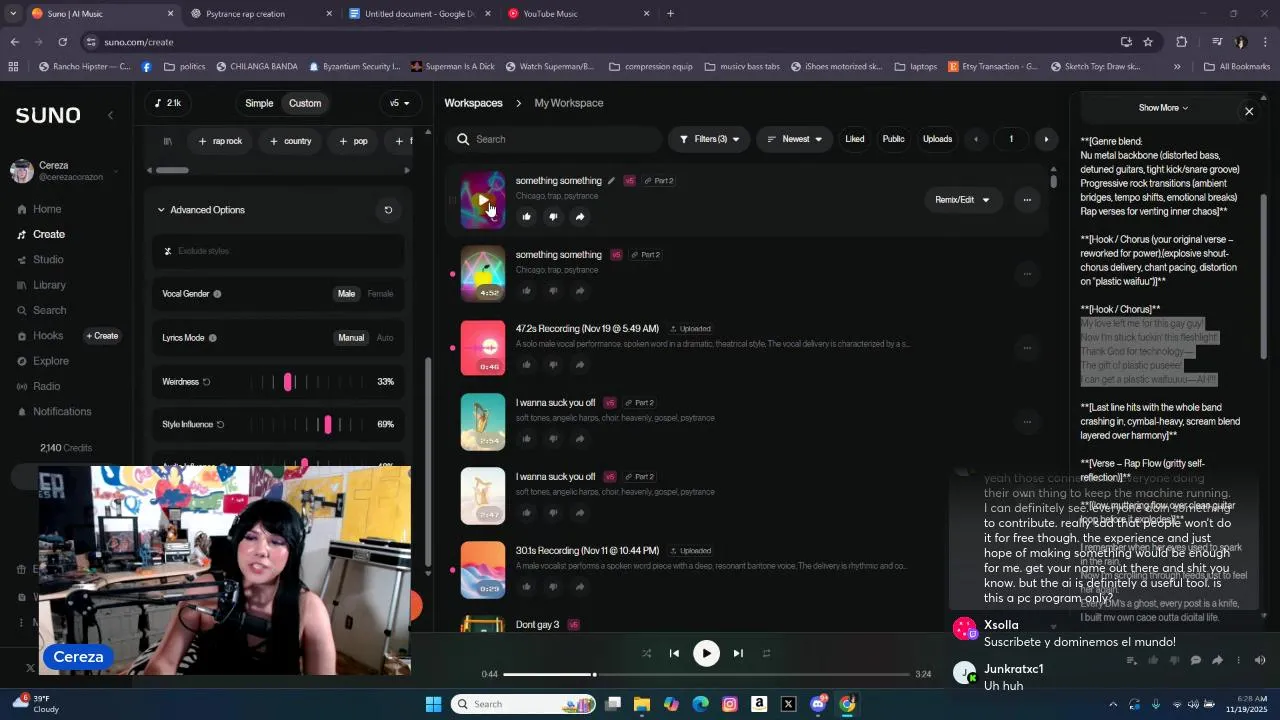Go to next page of workspace songs
This screenshot has height=720, width=1280.
[1046, 139]
